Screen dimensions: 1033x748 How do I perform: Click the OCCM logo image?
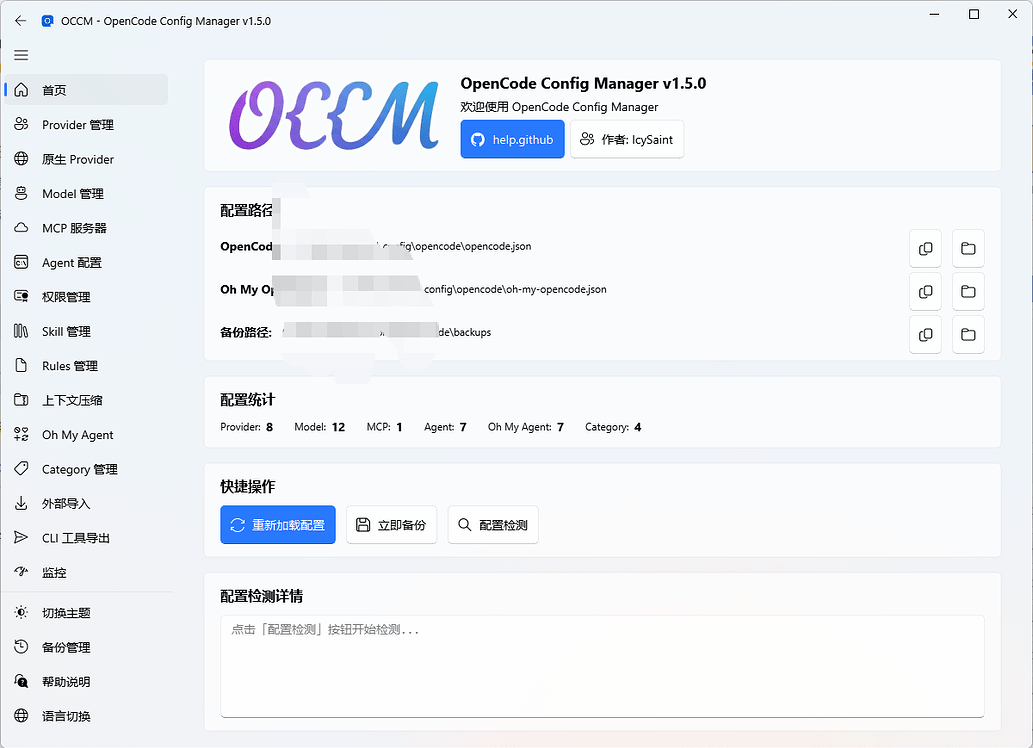point(334,115)
